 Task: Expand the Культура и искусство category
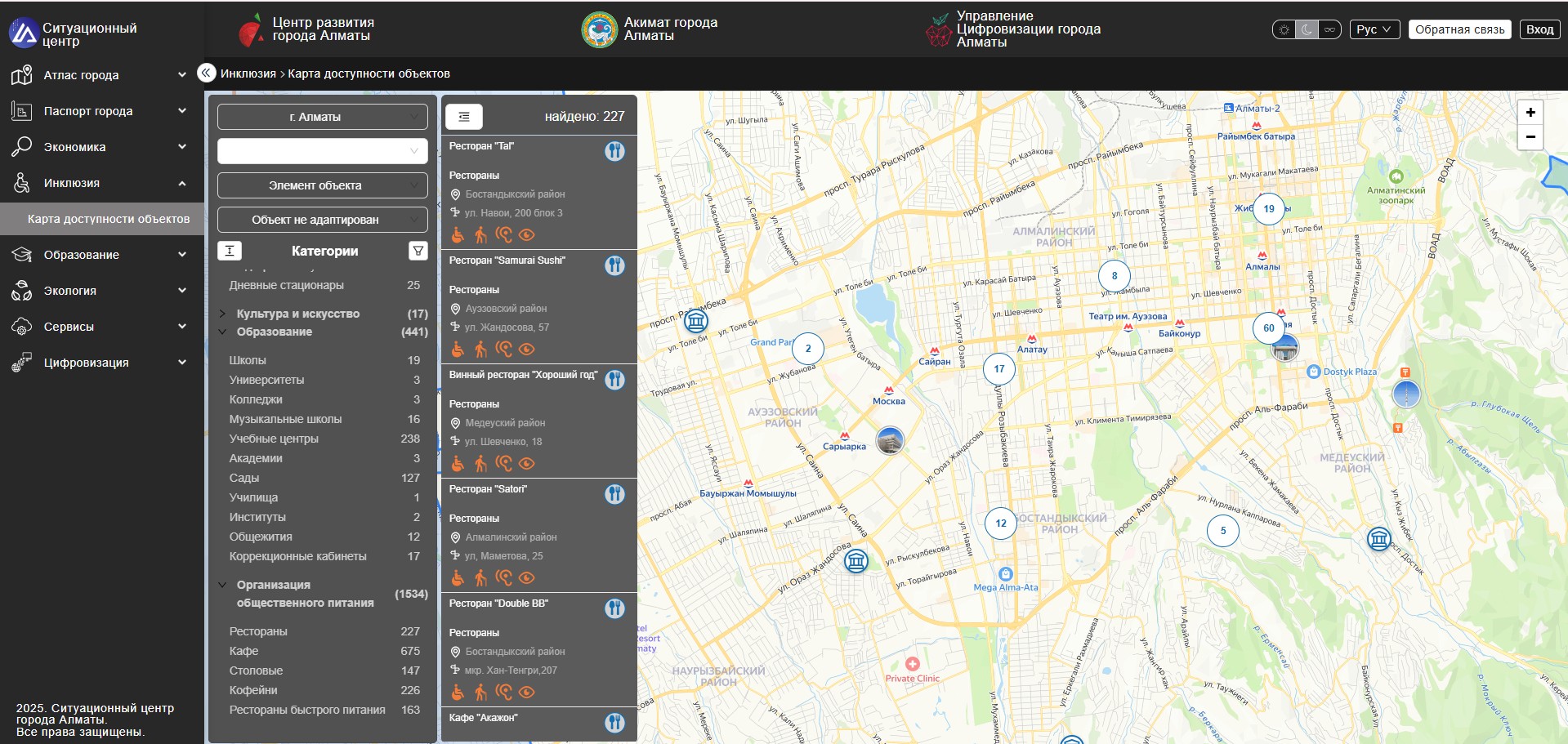click(297, 314)
